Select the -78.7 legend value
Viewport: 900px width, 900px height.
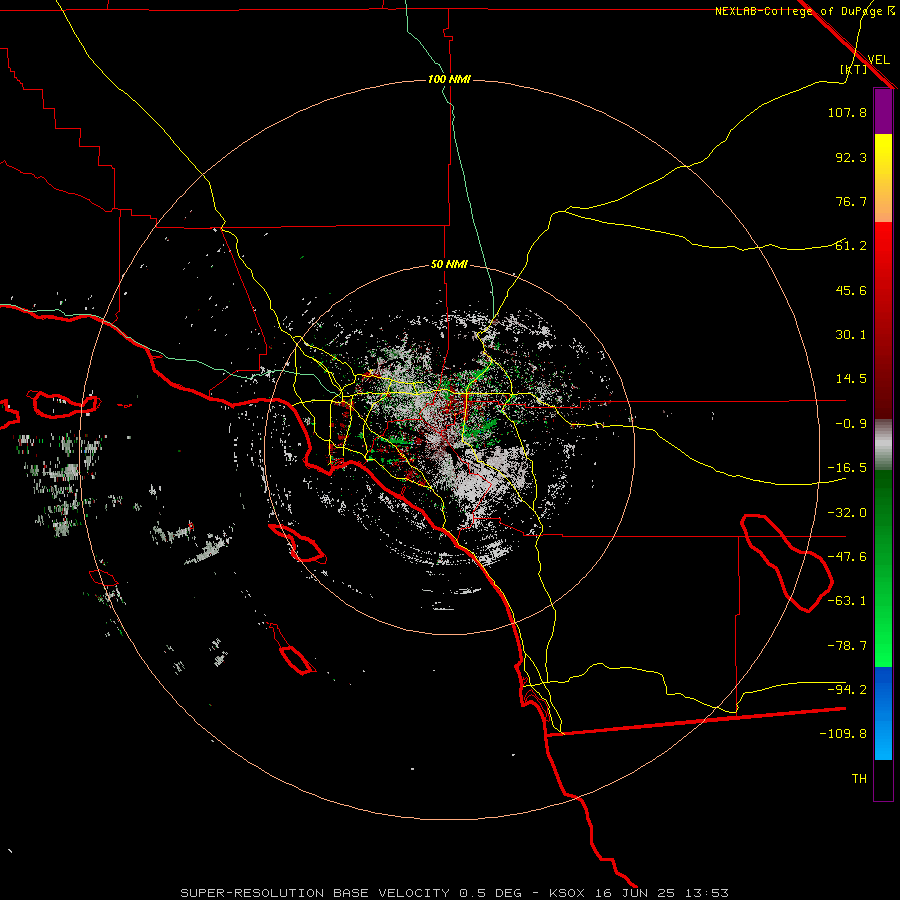pos(847,646)
